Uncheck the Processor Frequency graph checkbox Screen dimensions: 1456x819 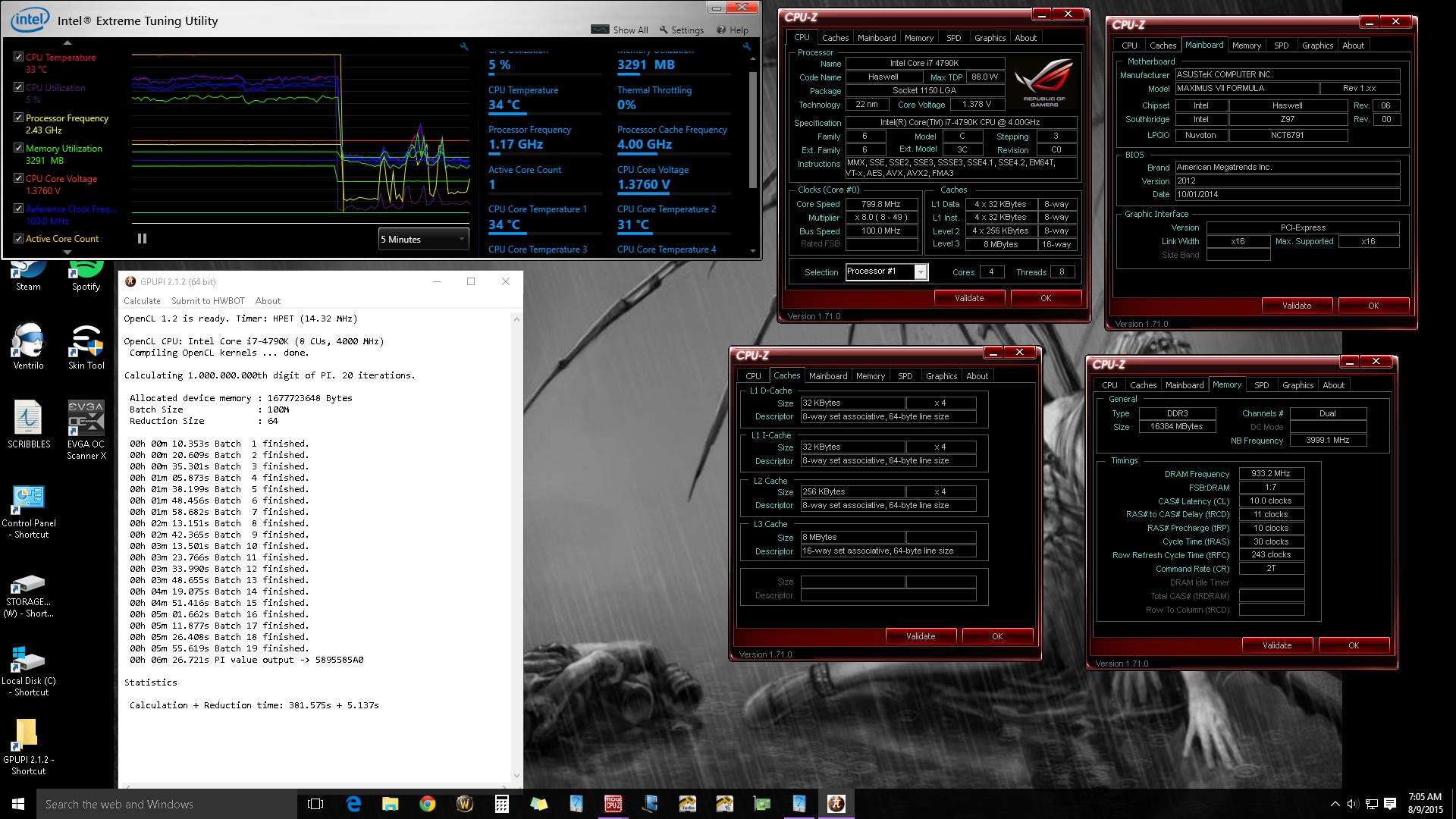[18, 118]
